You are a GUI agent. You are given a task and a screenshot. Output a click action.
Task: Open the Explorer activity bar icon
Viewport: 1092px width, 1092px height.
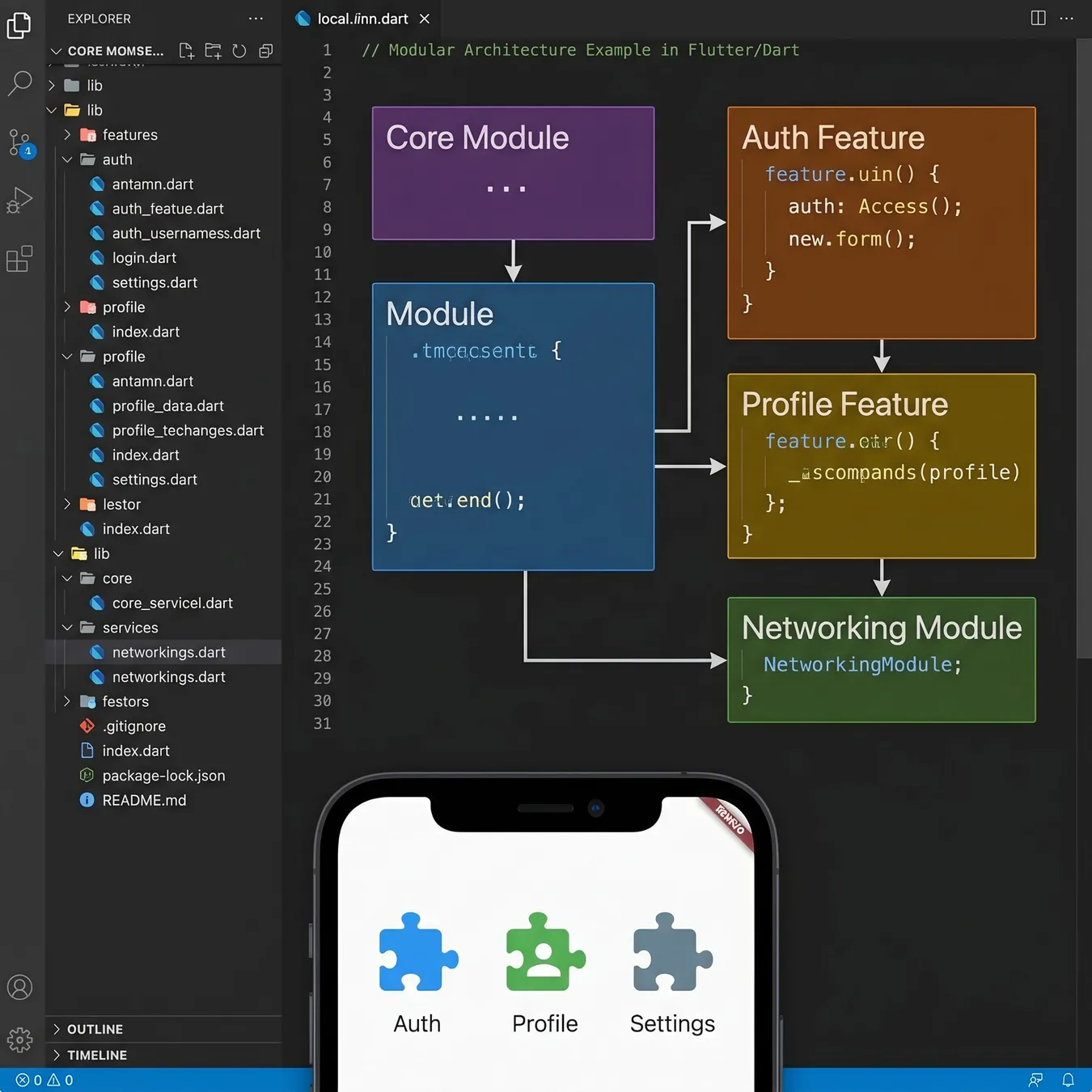[x=19, y=26]
